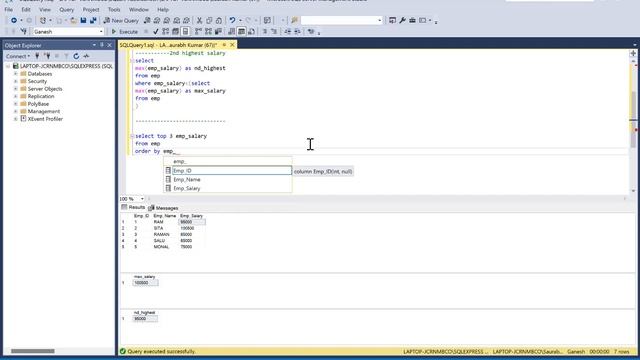The width and height of the screenshot is (640, 360).
Task: Click the New Query toolbar button
Action: [x=121, y=20]
